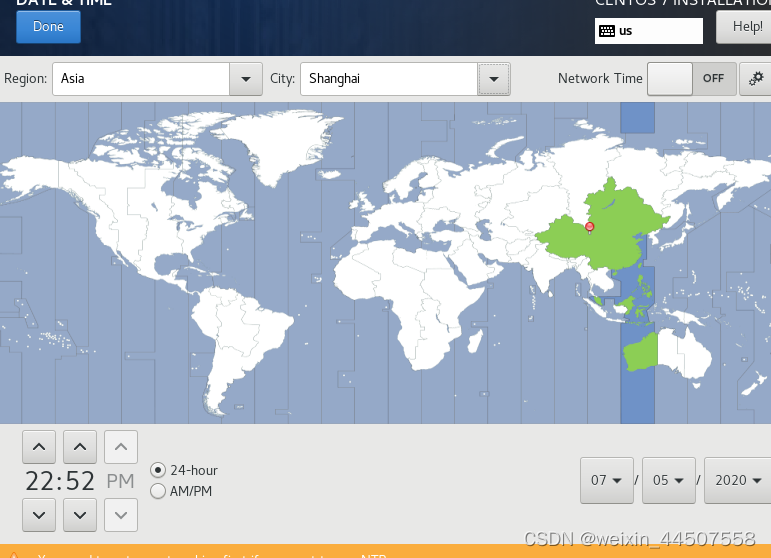Screen dimensions: 771x558
Task: Click western Australia green region on map
Action: pos(641,352)
